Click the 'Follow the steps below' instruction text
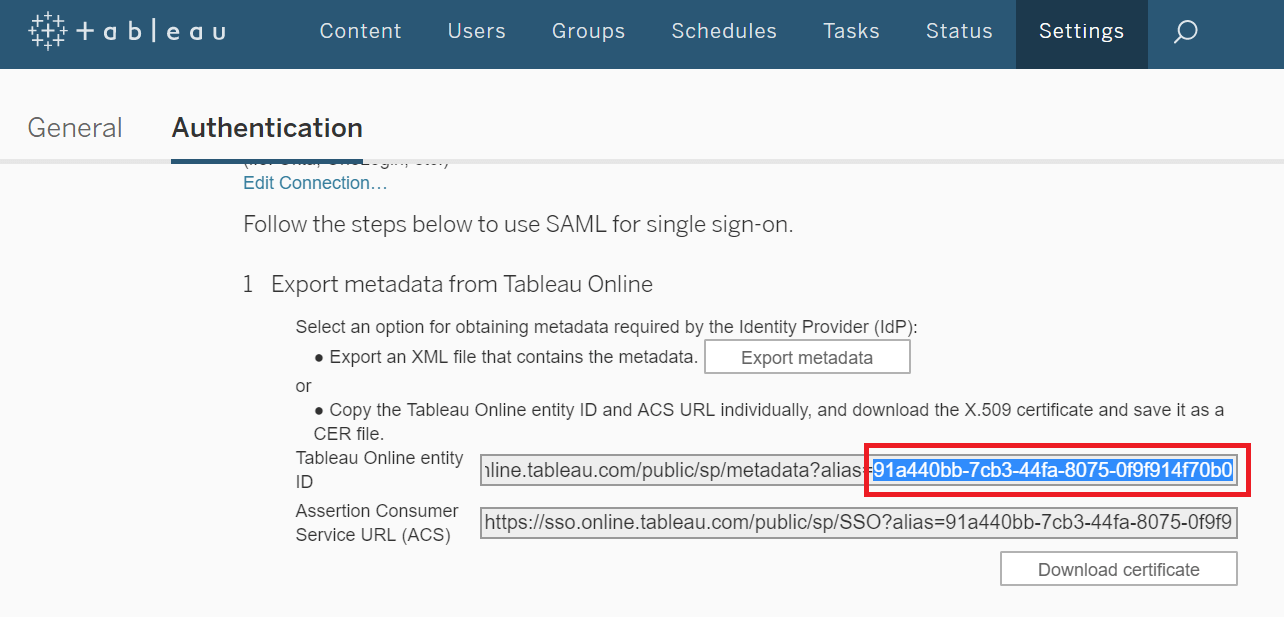Image resolution: width=1284 pixels, height=617 pixels. (x=518, y=224)
